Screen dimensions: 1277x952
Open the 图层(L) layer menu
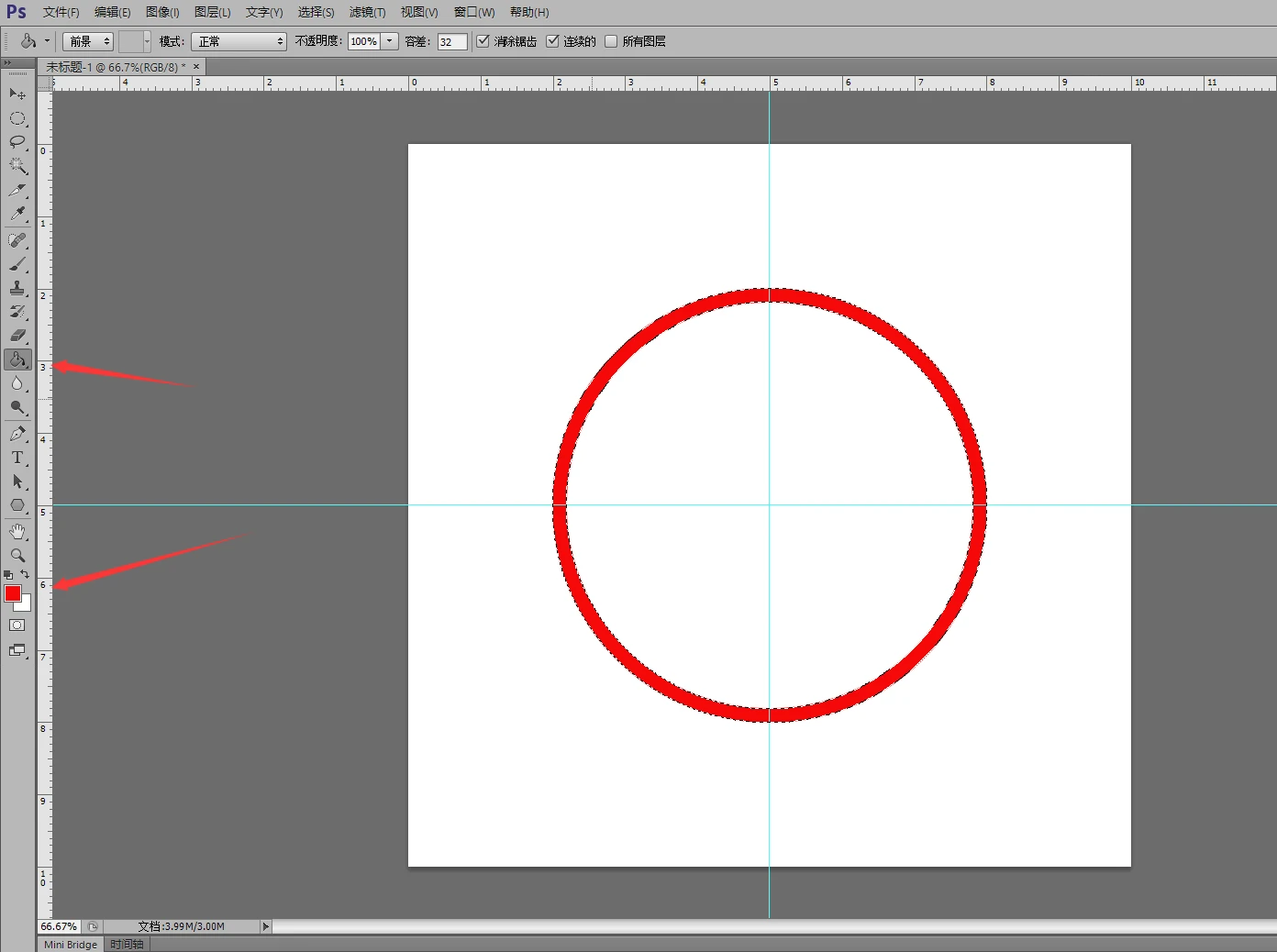coord(212,12)
